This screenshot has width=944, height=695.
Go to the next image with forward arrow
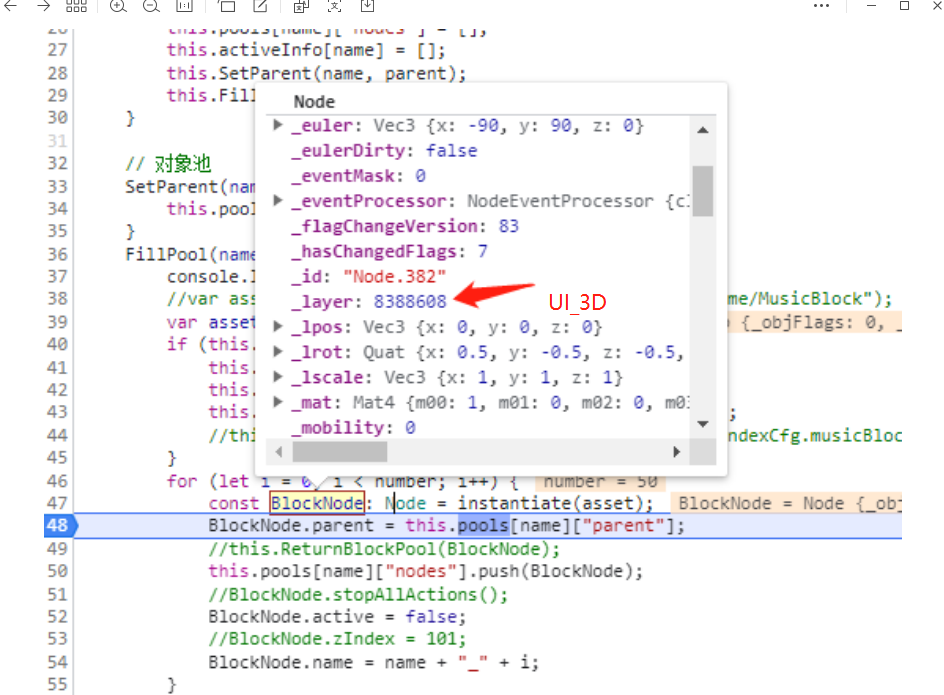(43, 6)
